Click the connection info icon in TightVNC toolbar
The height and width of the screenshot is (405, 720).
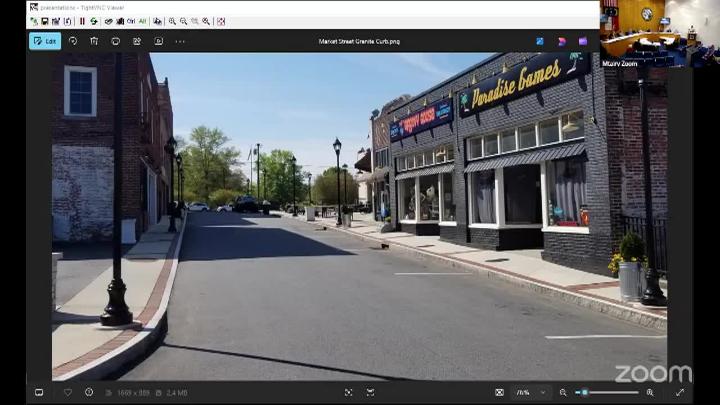click(68, 22)
